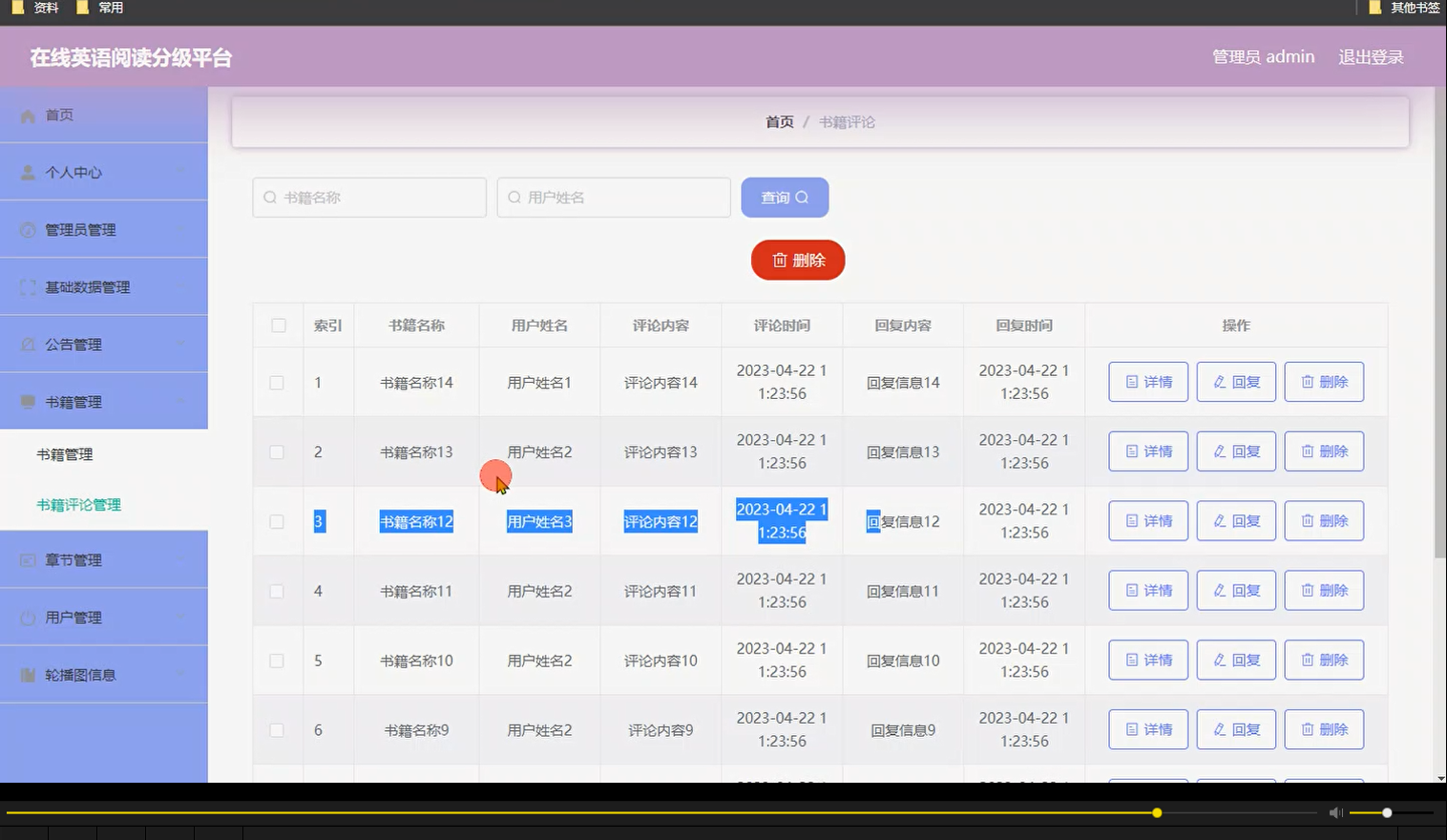Image resolution: width=1447 pixels, height=840 pixels.
Task: Focus the 书籍名称 search input
Action: [x=369, y=198]
